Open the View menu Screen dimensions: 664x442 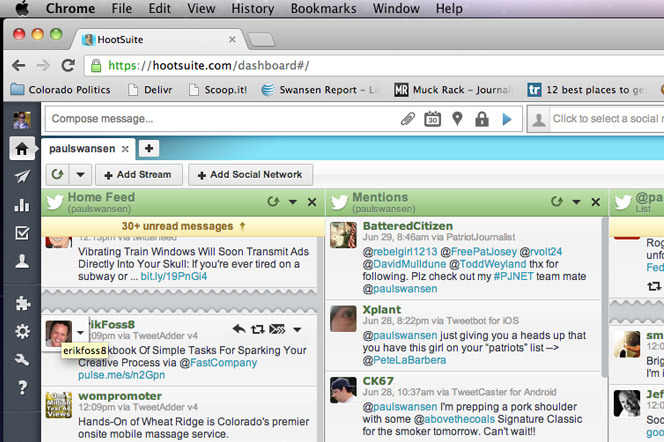coord(201,8)
